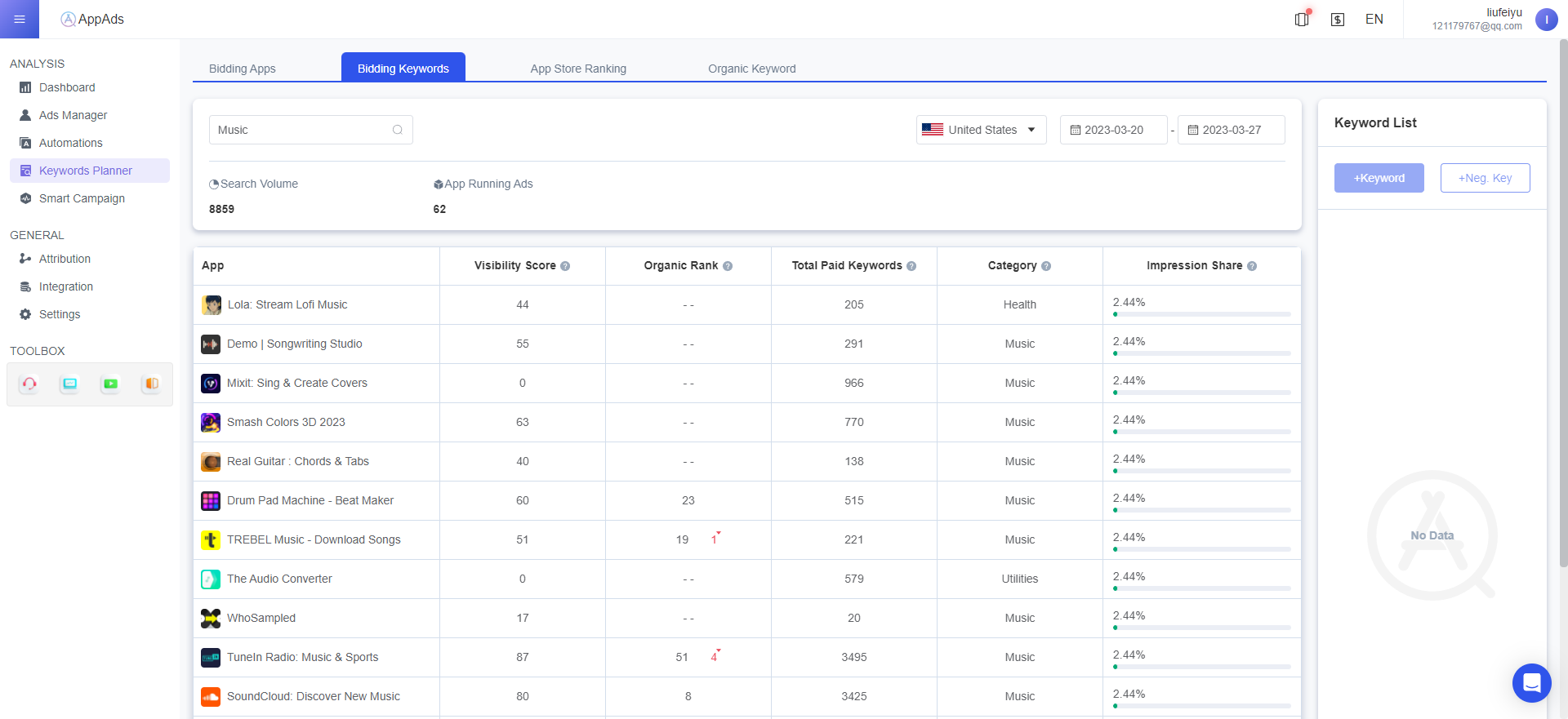Switch to the Organic Keyword tab
Viewport: 1568px width, 719px height.
[751, 69]
